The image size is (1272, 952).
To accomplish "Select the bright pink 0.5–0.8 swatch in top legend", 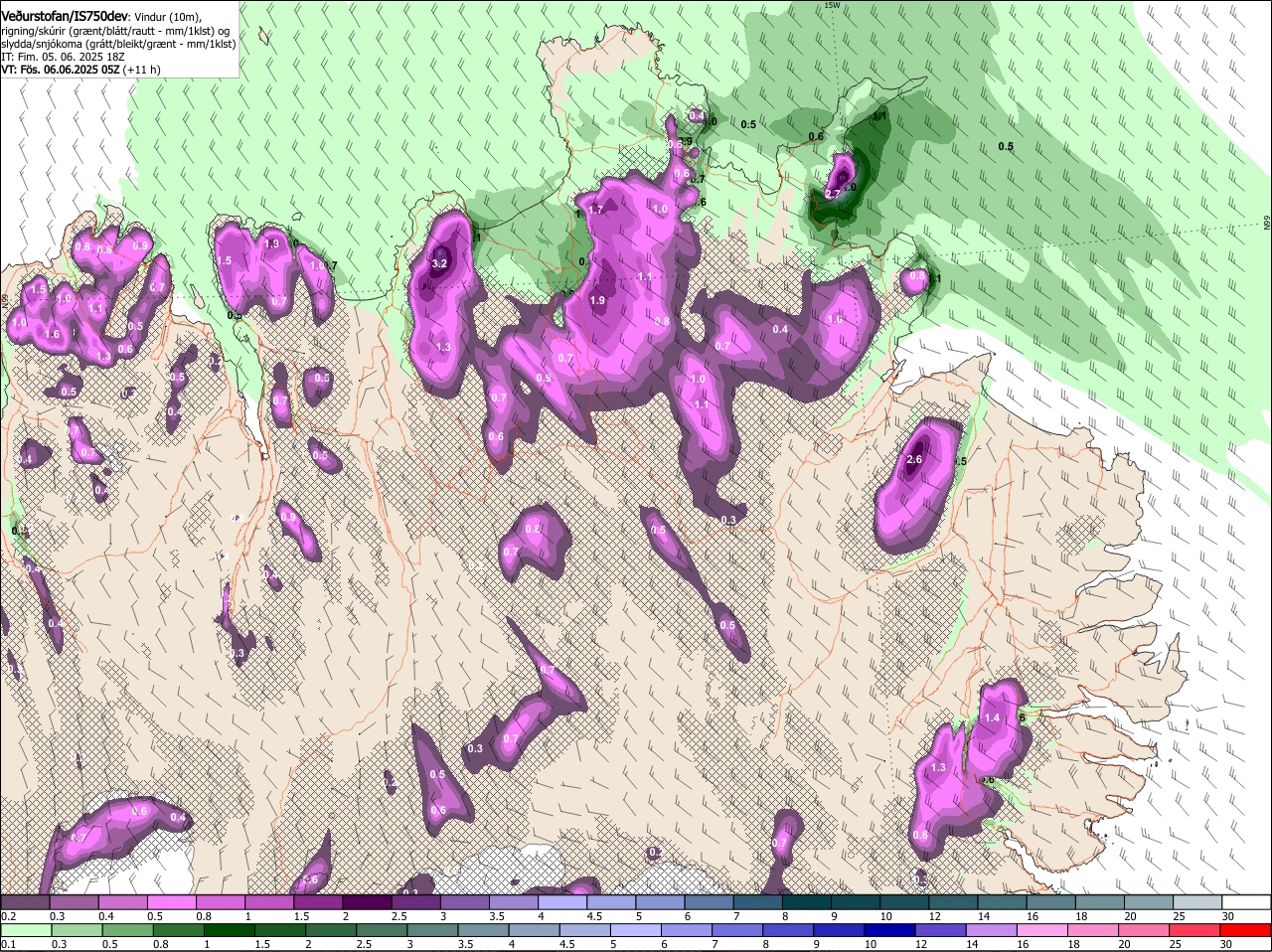I will (171, 902).
